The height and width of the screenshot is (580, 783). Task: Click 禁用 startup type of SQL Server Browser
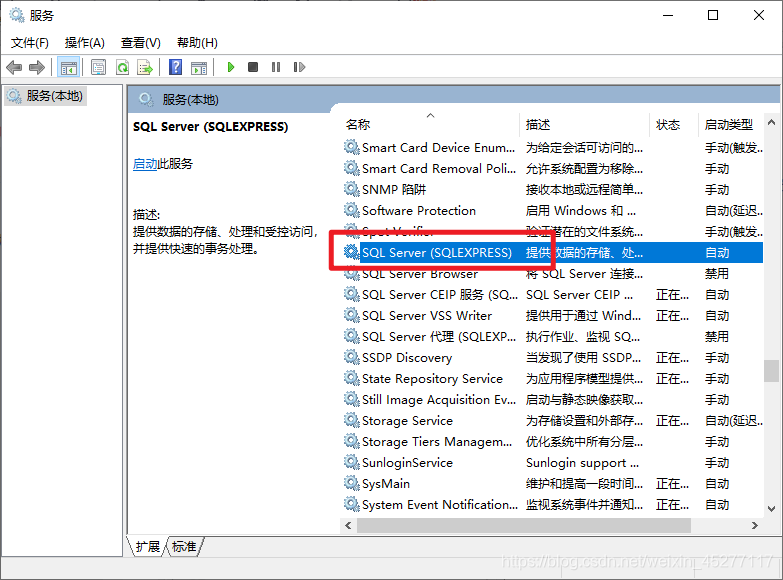tap(717, 274)
